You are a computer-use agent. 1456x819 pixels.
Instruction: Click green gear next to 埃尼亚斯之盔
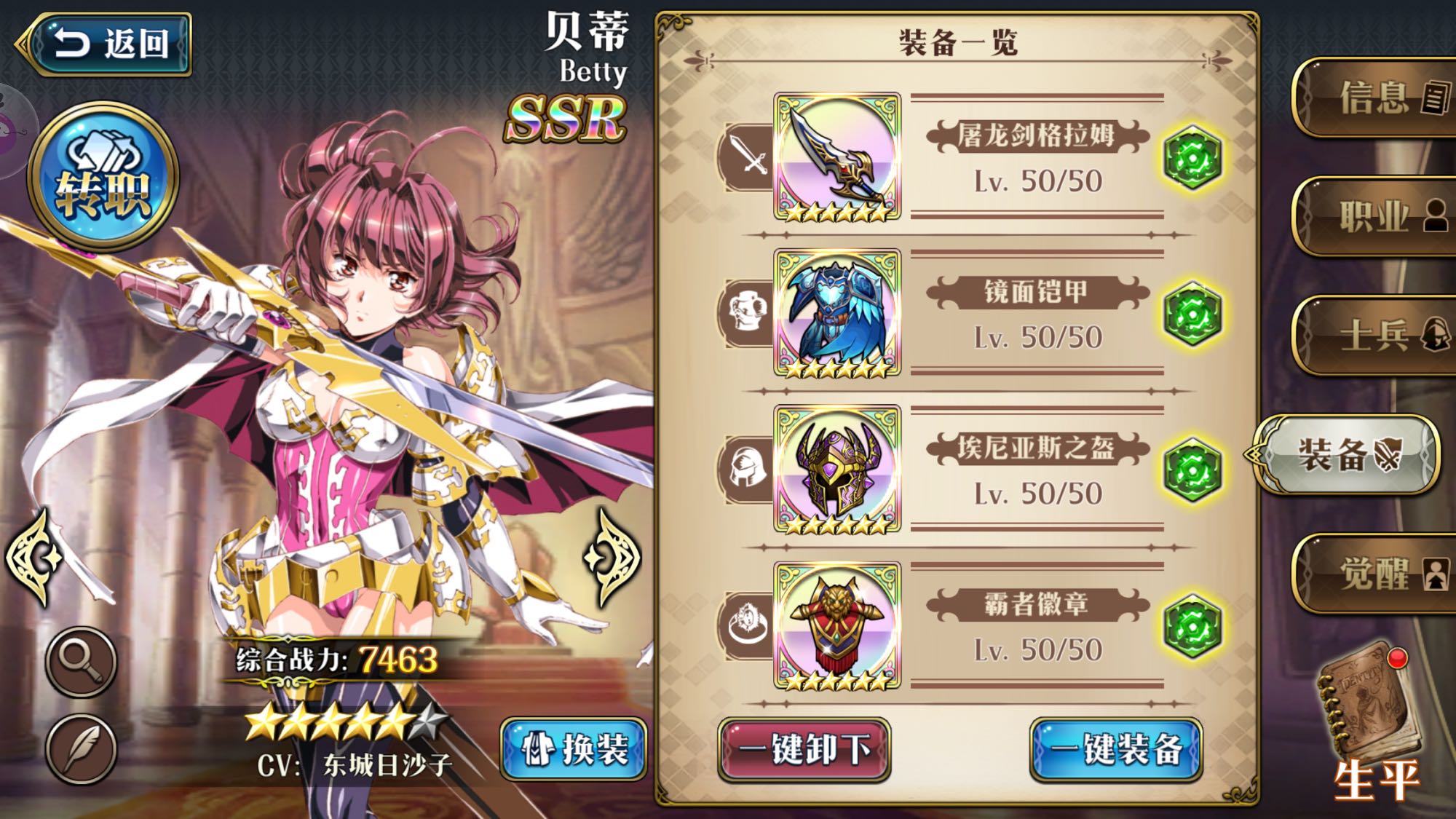pos(1192,470)
